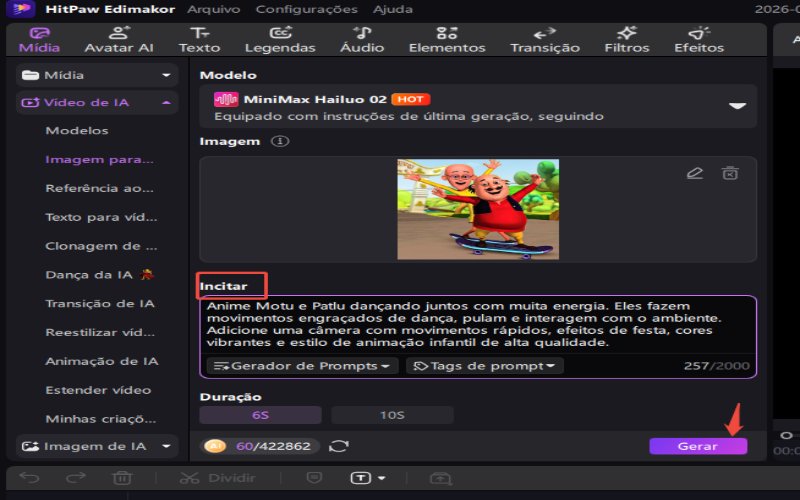Viewport: 800px width, 500px height.
Task: Select Modelos in the sidebar
Action: tap(77, 131)
